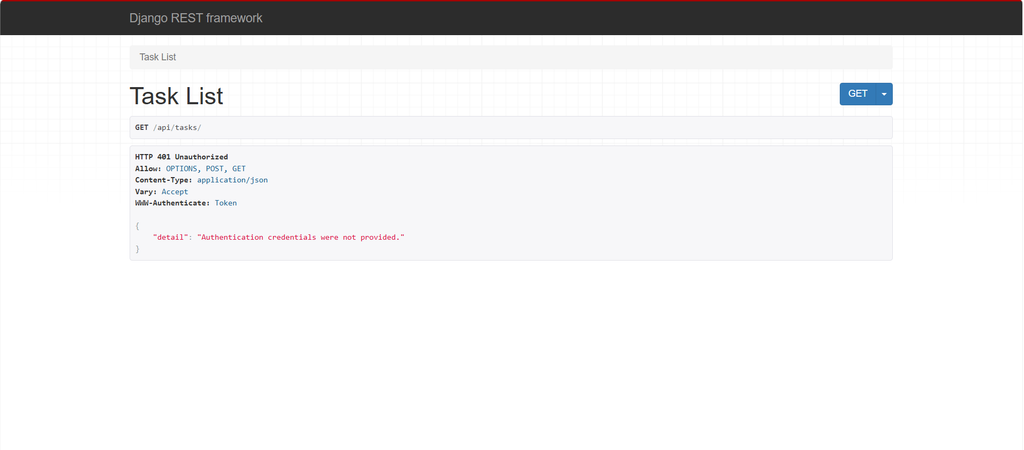Screen dimensions: 1024x450
Task: Select the HTTP 401 Unauthorized status line
Action: [182, 157]
